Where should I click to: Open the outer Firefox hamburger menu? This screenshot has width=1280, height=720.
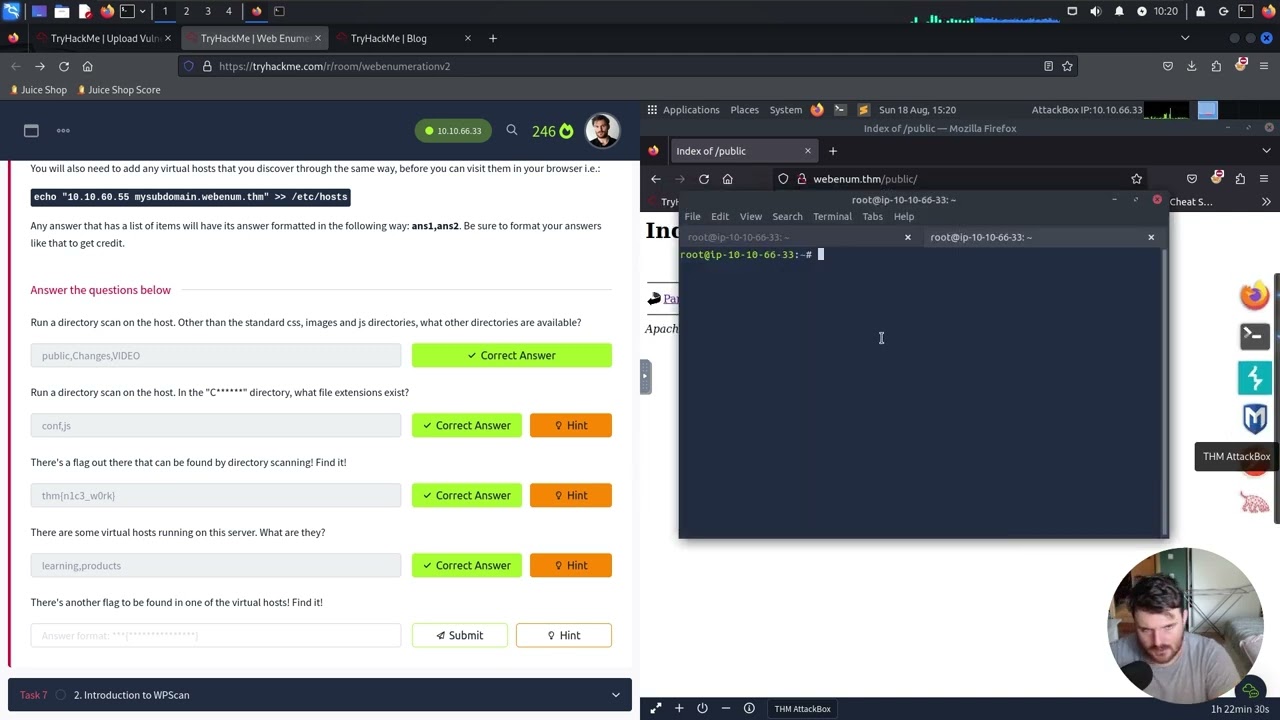(x=1265, y=66)
